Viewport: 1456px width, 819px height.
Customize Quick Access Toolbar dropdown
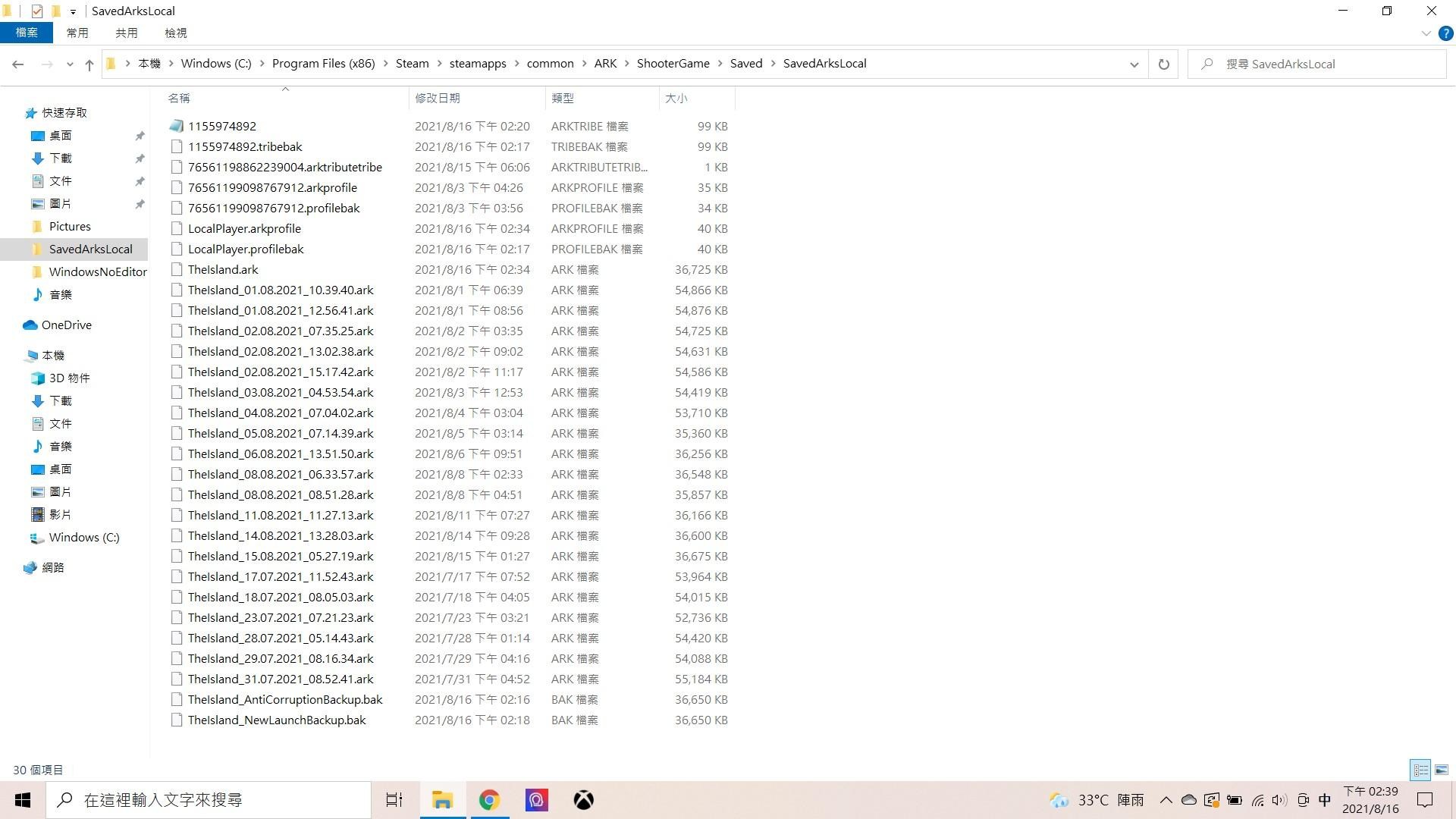click(x=73, y=11)
